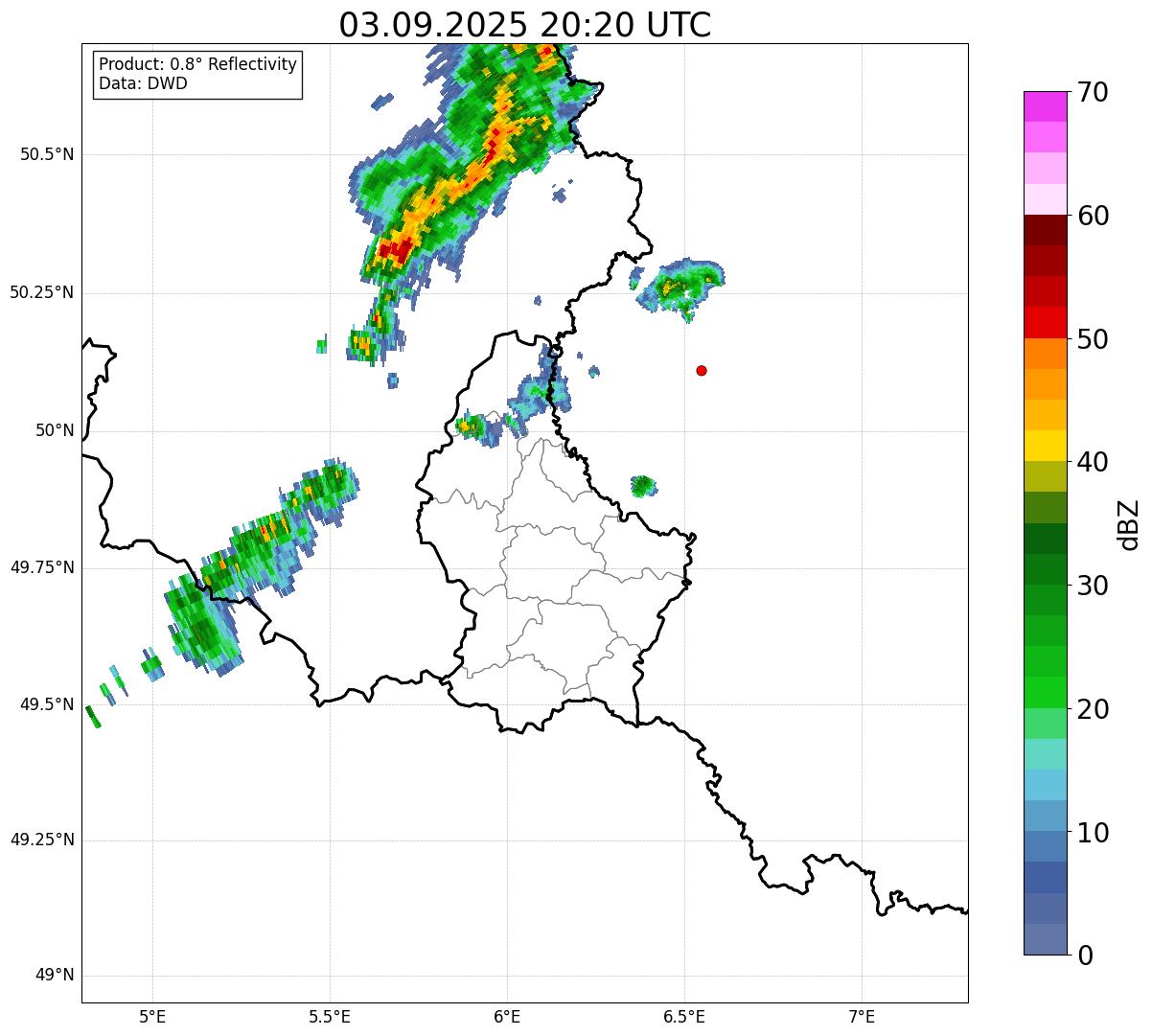Click the dark maroon colorbar swatch below 60
1152x1036 pixels.
click(x=1046, y=230)
